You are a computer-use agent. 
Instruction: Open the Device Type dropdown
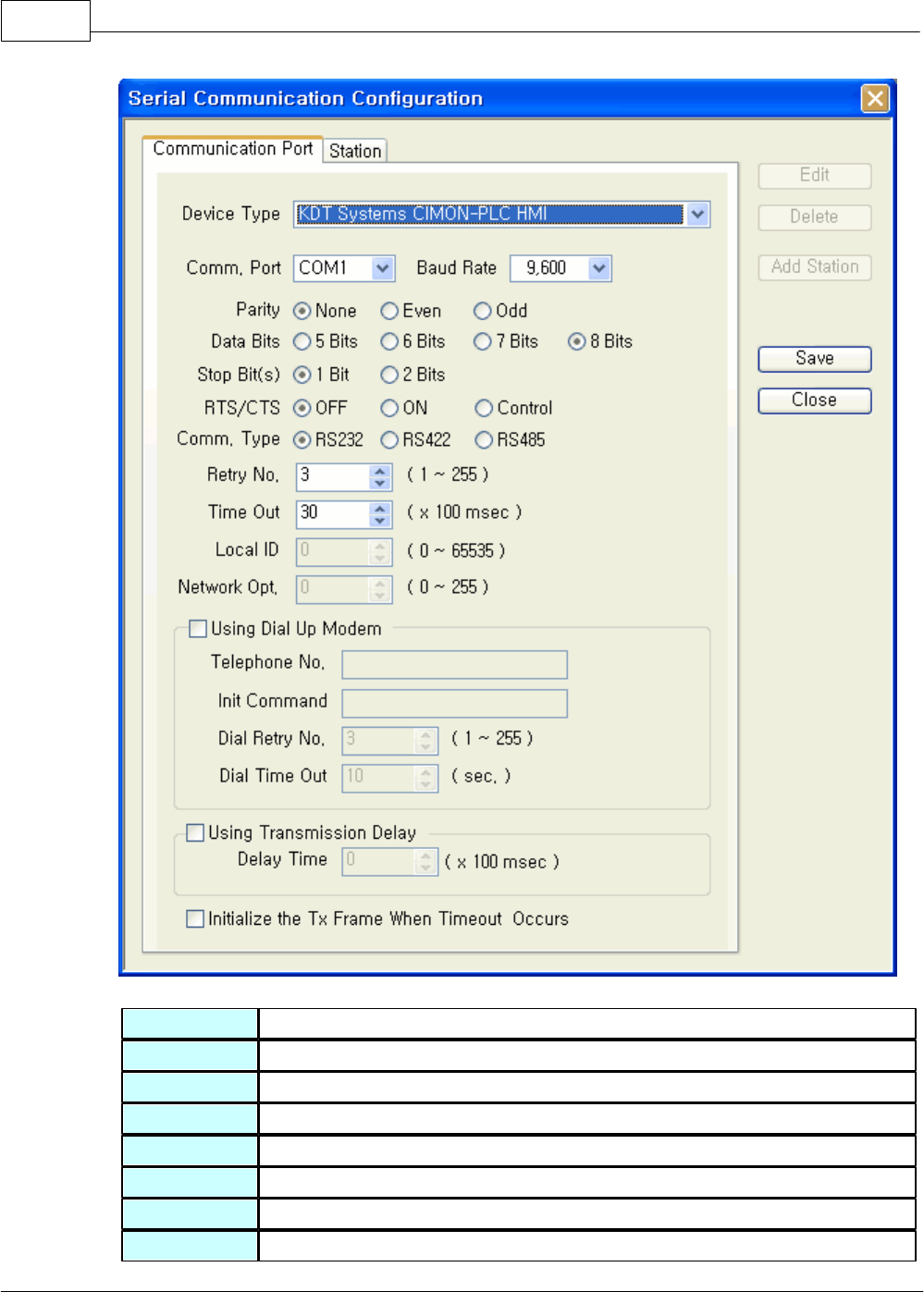[x=697, y=215]
